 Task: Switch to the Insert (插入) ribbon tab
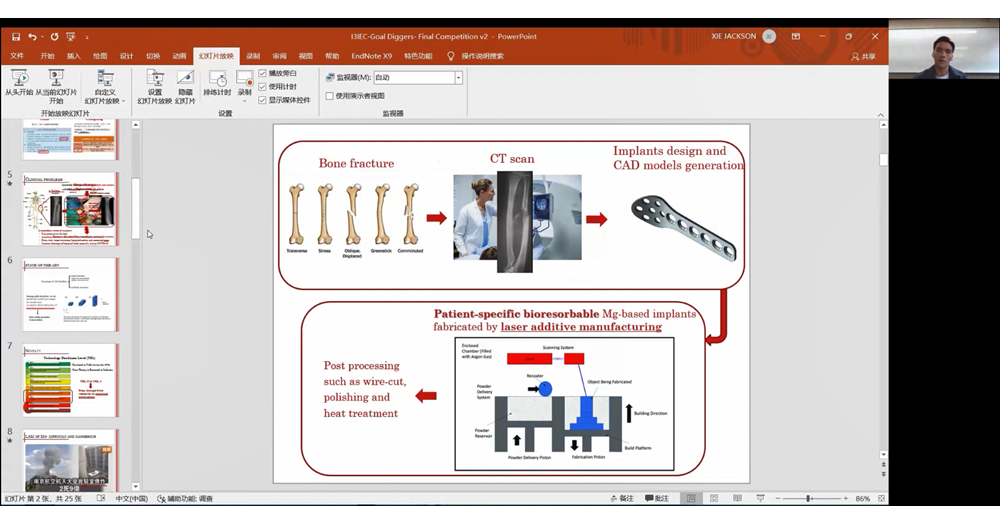[74, 56]
